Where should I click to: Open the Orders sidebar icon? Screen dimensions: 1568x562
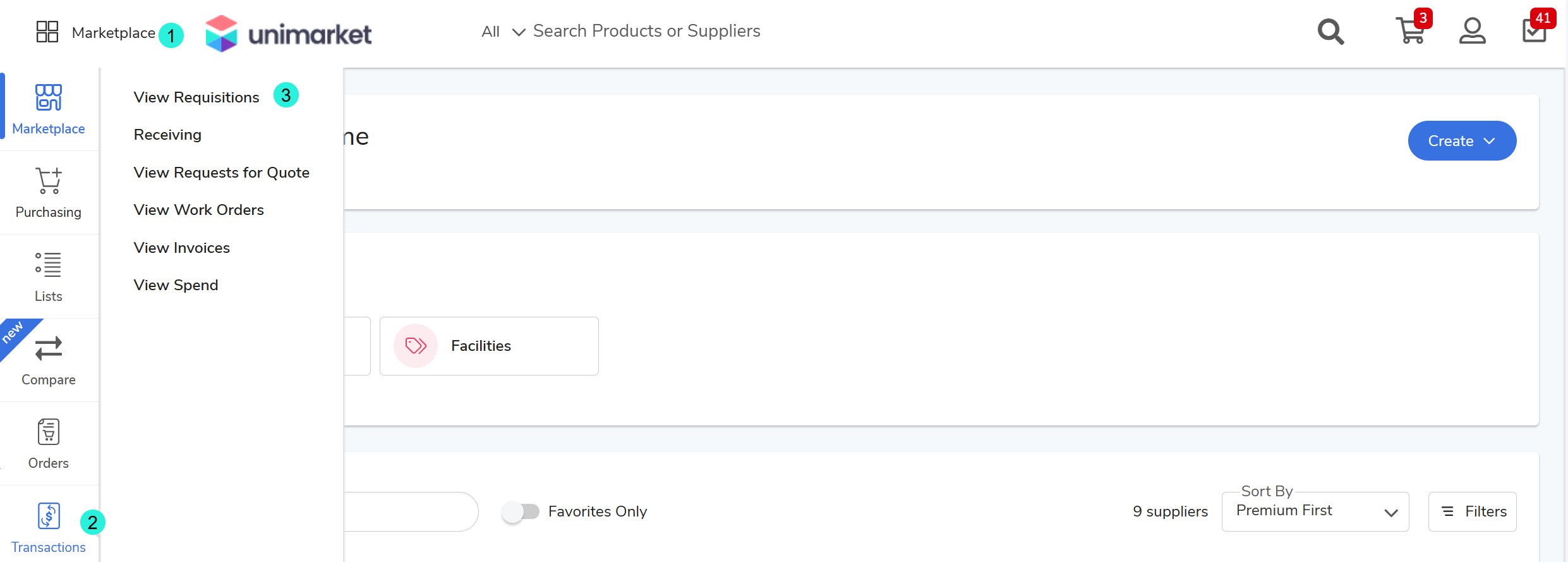click(49, 432)
